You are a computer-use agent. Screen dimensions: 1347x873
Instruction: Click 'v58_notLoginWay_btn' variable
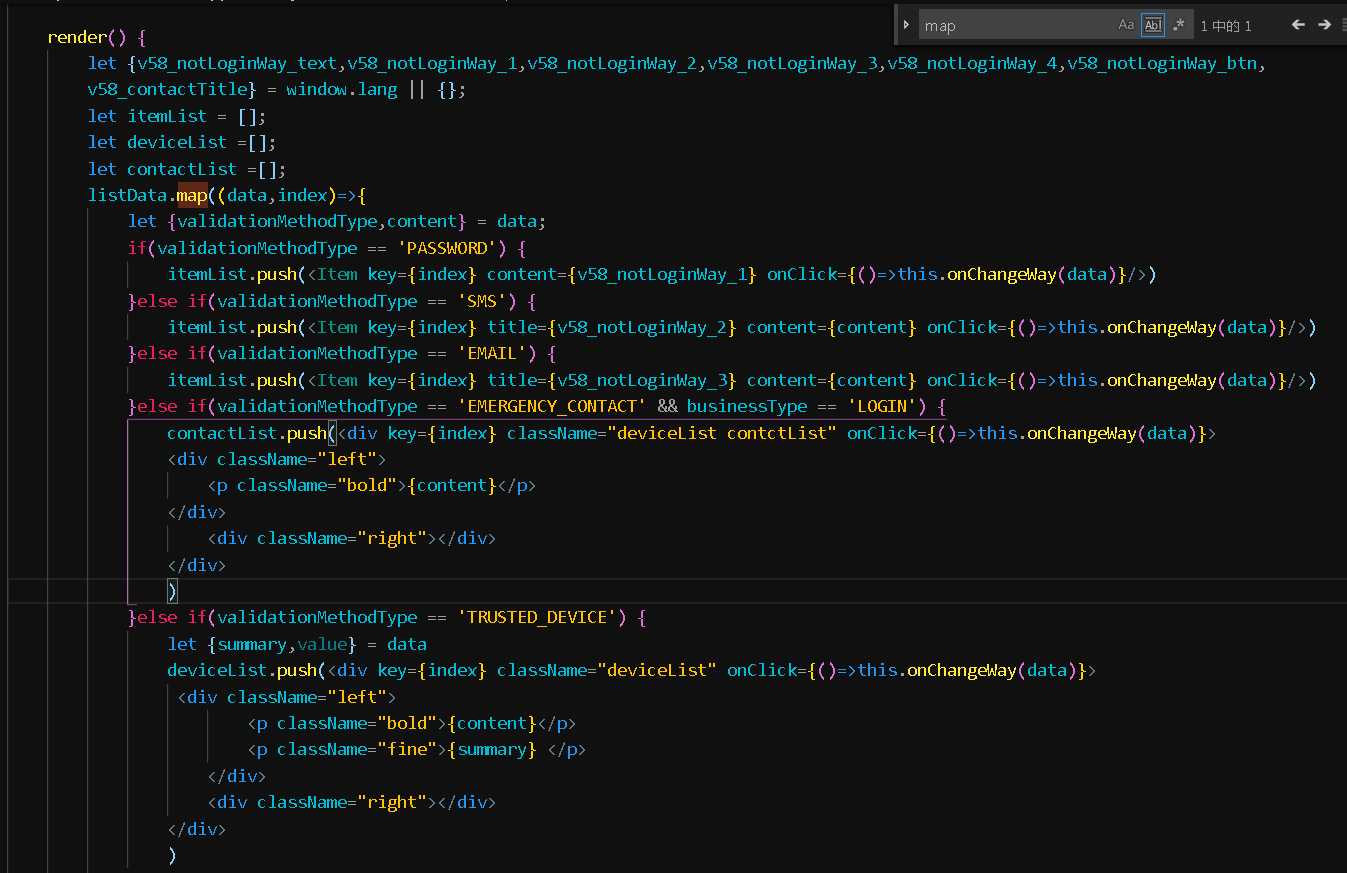[x=1161, y=63]
